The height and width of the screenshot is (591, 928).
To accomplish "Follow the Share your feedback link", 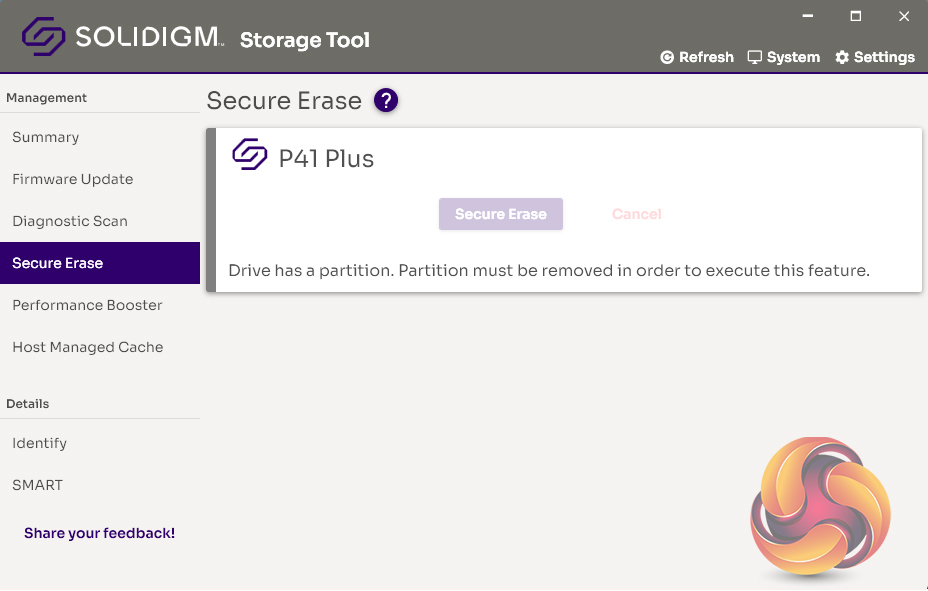I will (x=100, y=533).
